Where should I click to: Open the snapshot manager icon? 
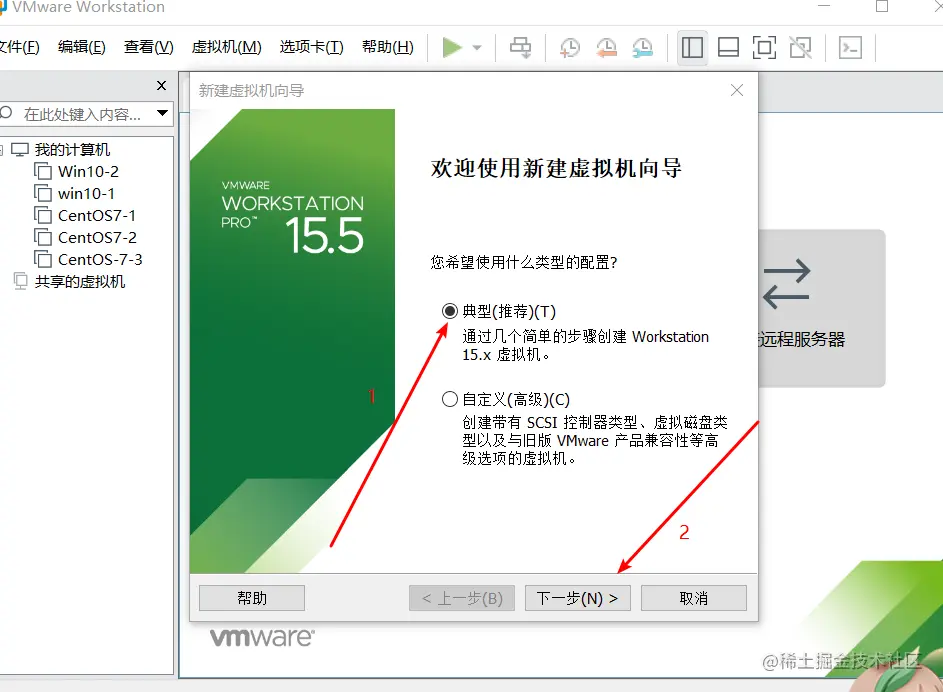[x=642, y=47]
